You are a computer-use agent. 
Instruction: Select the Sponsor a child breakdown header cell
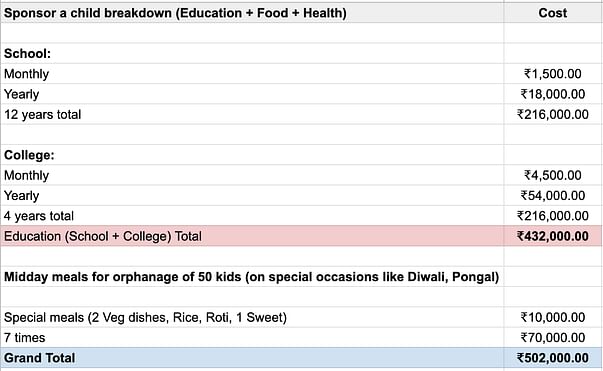[252, 13]
